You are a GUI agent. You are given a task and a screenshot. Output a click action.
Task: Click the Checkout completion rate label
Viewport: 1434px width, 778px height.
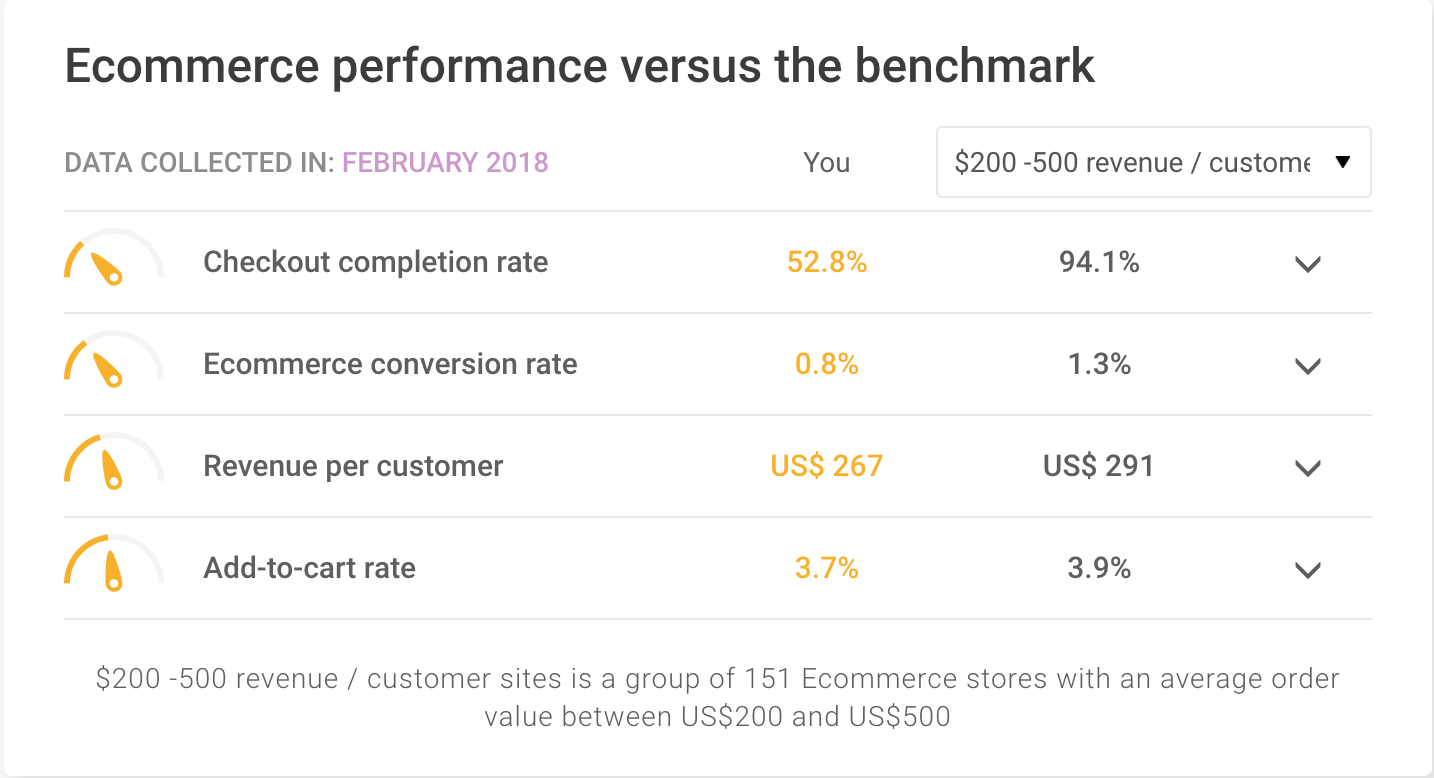[x=376, y=262]
